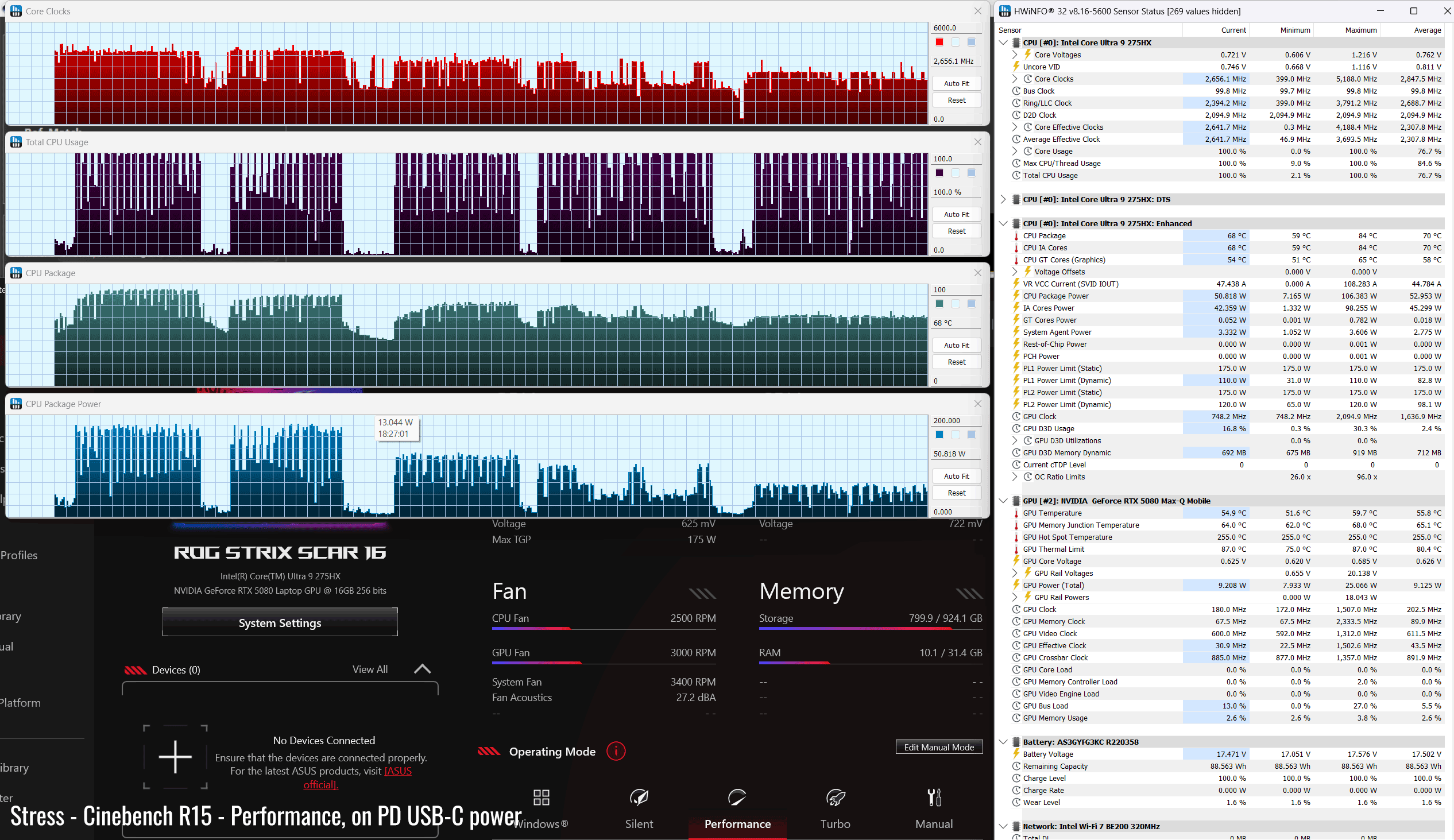This screenshot has height=840, width=1454.
Task: Click the HWiNFO title bar app icon
Action: click(1005, 11)
